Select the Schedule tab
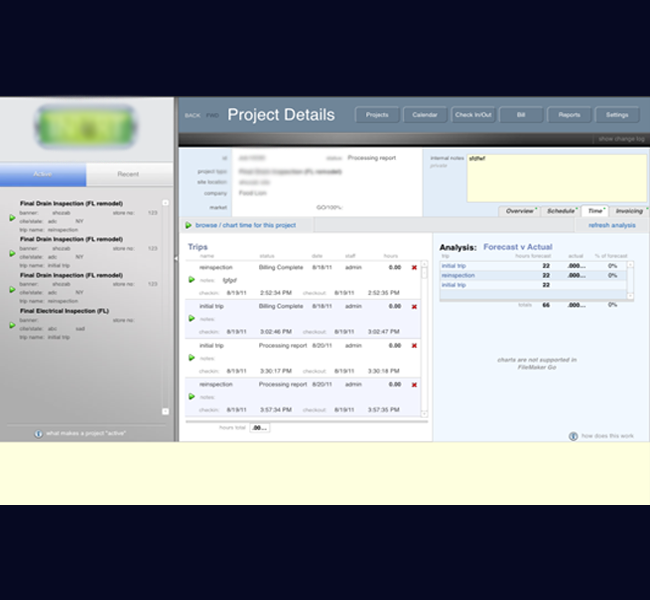Image resolution: width=650 pixels, height=600 pixels. pos(560,211)
